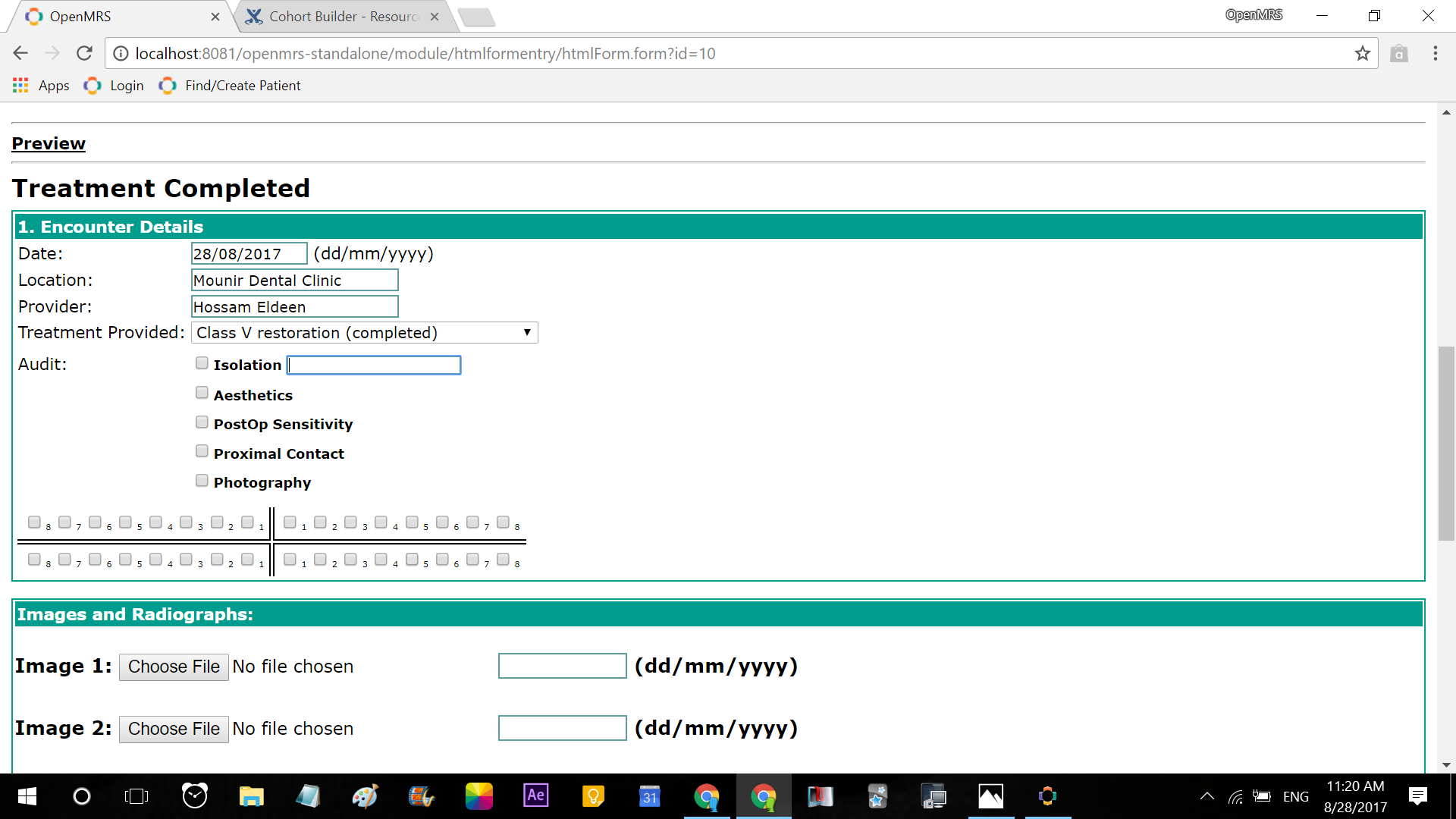The height and width of the screenshot is (819, 1456).
Task: Click the PostOp Sensitivity checkbox
Action: pyautogui.click(x=200, y=422)
